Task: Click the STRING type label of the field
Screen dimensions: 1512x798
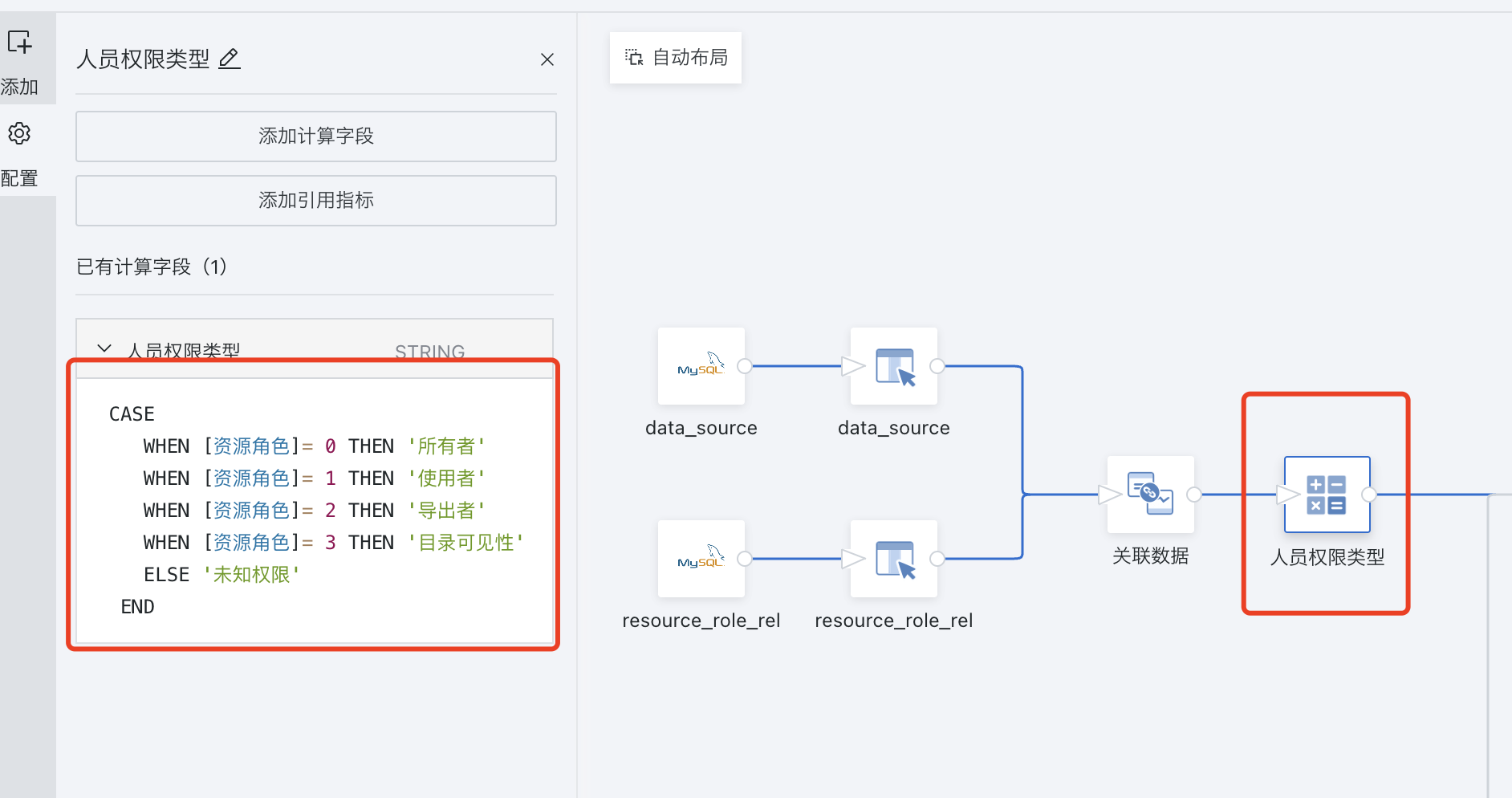Action: [x=429, y=351]
